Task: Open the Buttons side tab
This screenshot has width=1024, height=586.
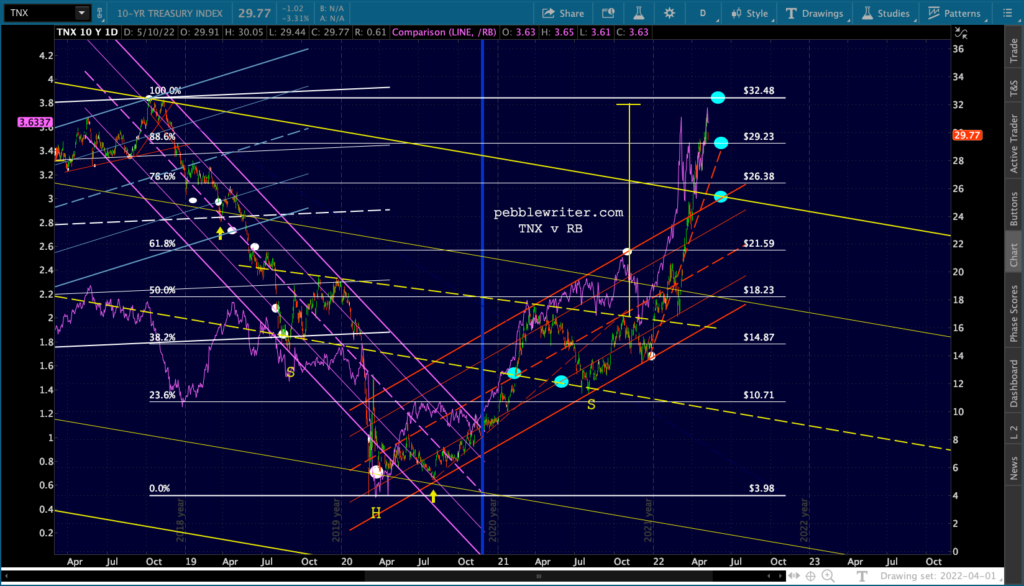Action: point(1014,208)
